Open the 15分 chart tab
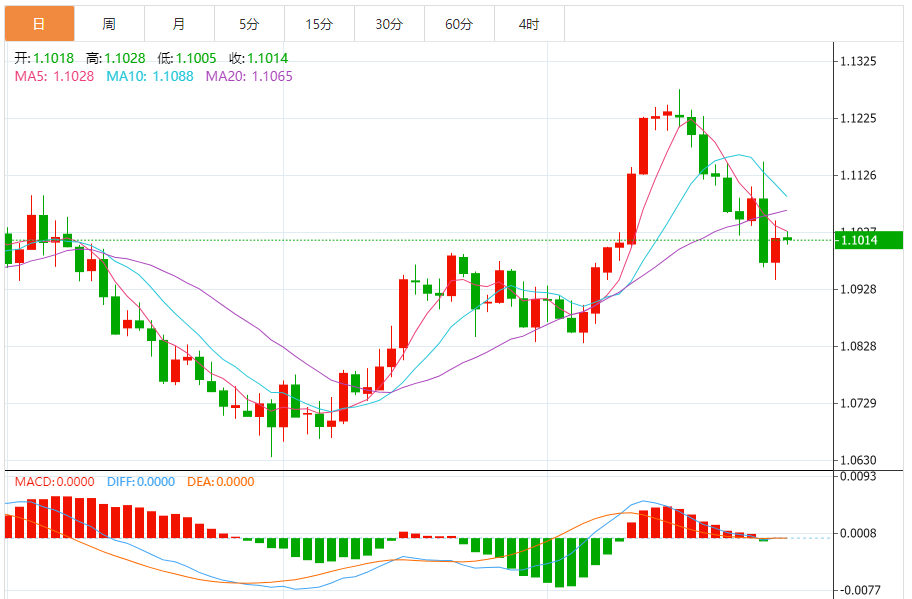This screenshot has height=599, width=912. point(319,24)
